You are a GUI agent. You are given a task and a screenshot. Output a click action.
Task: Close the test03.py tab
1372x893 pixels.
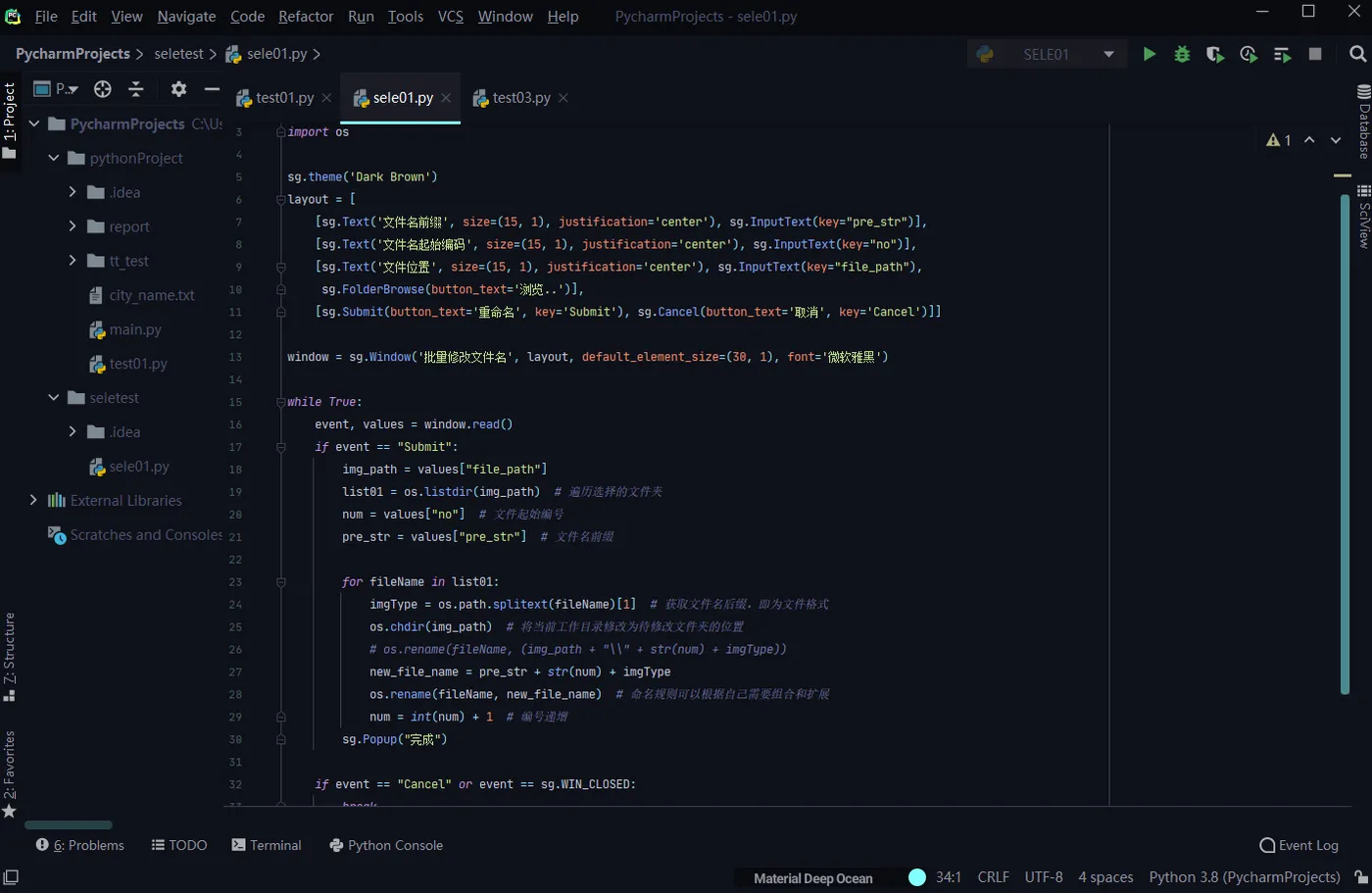click(x=563, y=98)
